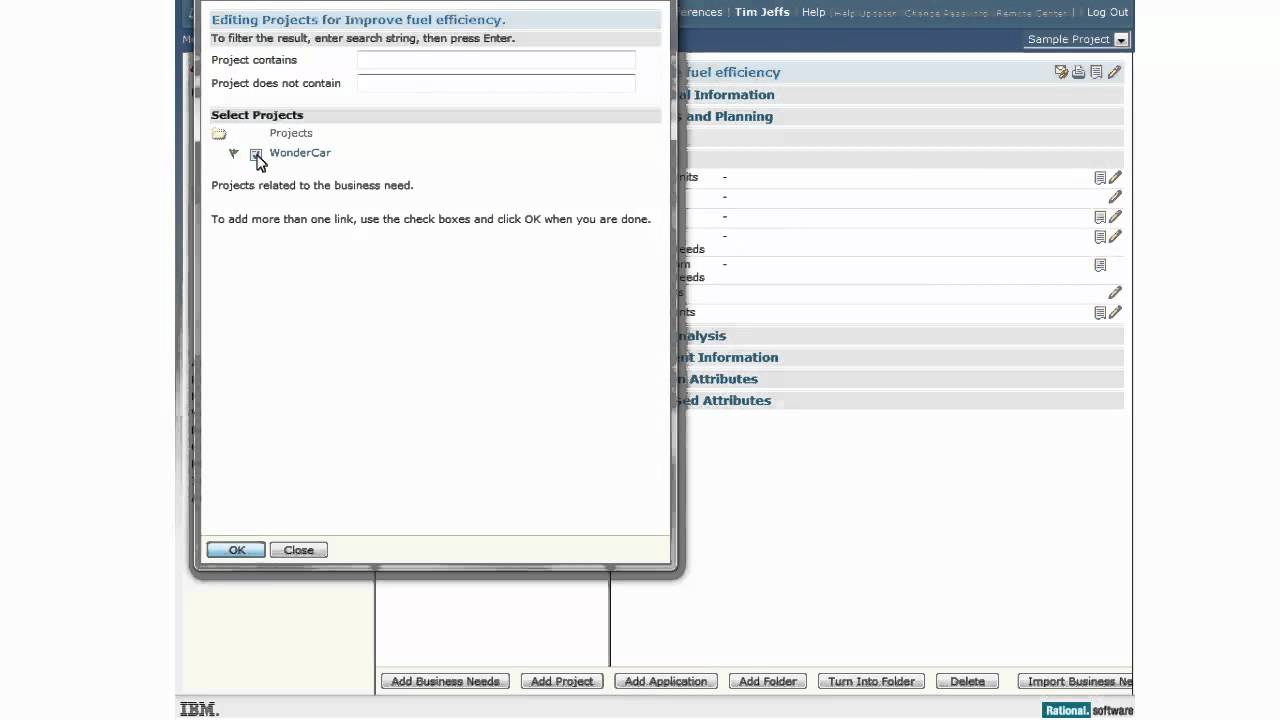Click the Import Business Needs button

[1075, 681]
